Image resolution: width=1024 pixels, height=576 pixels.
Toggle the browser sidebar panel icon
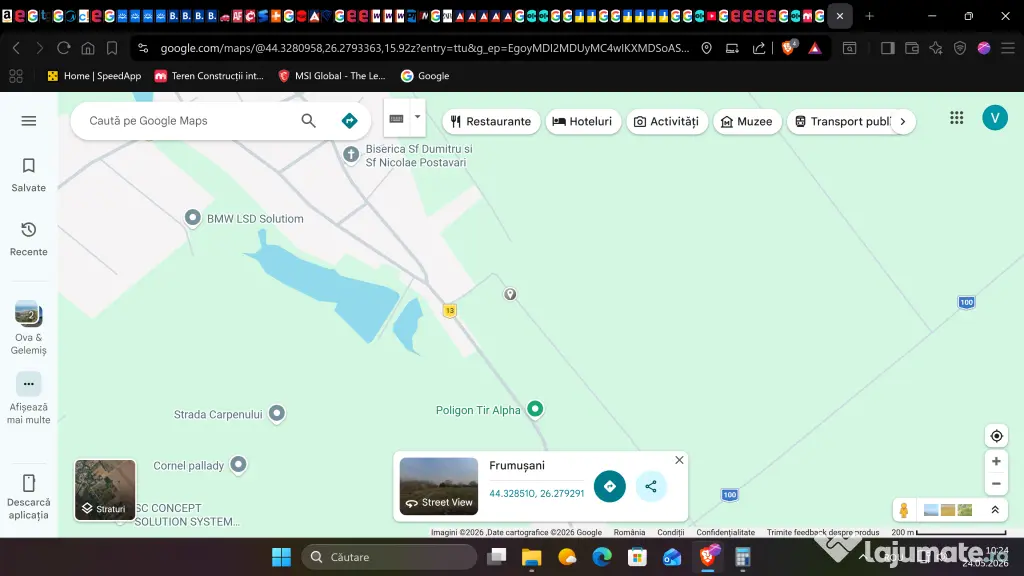pyautogui.click(x=888, y=48)
